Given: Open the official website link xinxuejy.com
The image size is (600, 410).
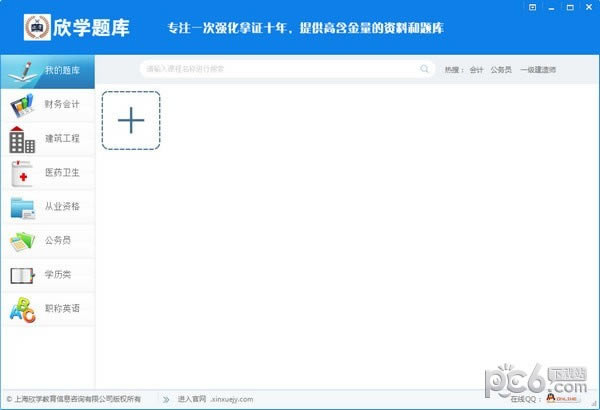Looking at the screenshot, I should [x=230, y=399].
